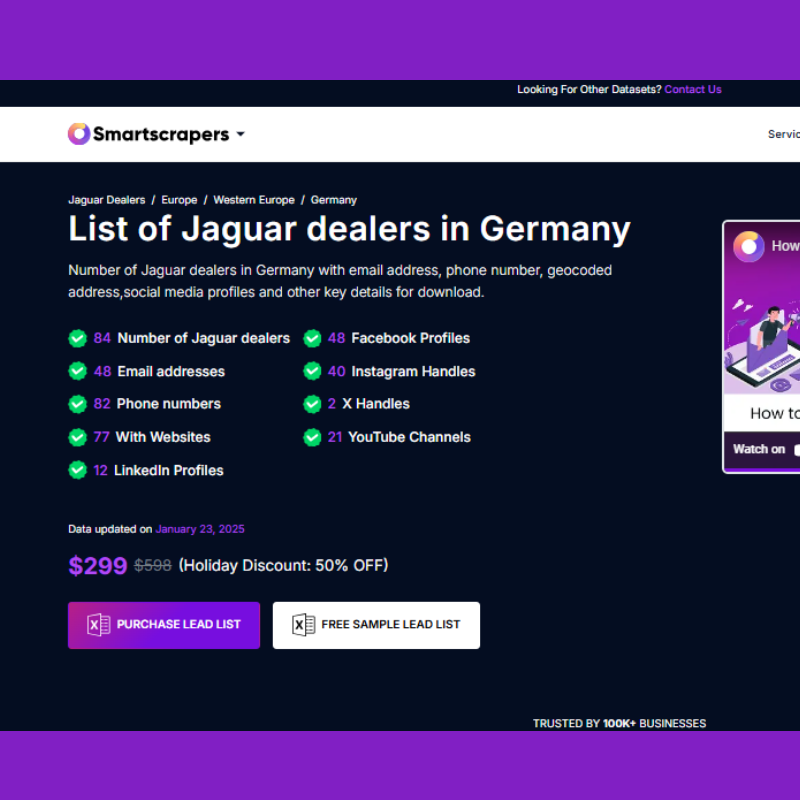Click the 21 YouTube Channels text
Image resolution: width=800 pixels, height=800 pixels.
coord(399,437)
